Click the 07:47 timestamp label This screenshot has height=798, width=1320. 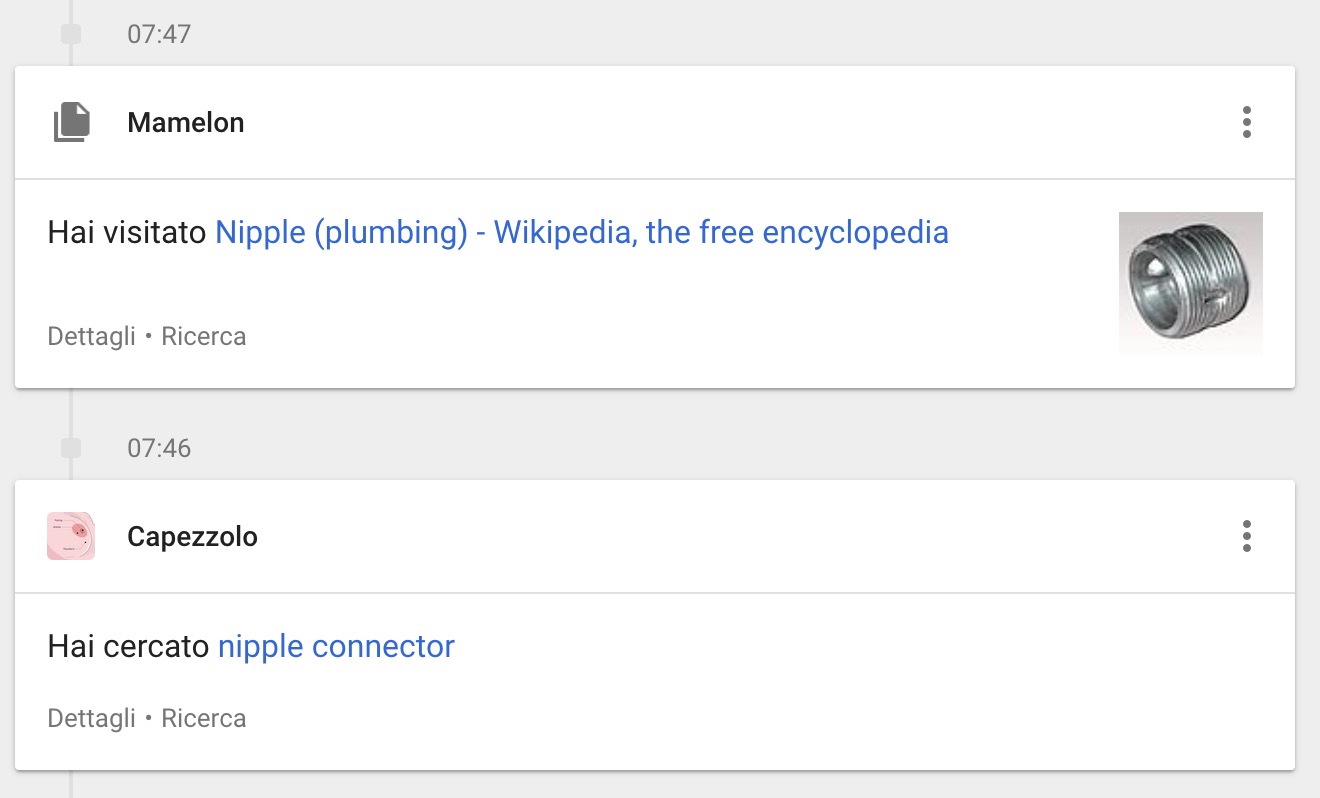point(158,35)
